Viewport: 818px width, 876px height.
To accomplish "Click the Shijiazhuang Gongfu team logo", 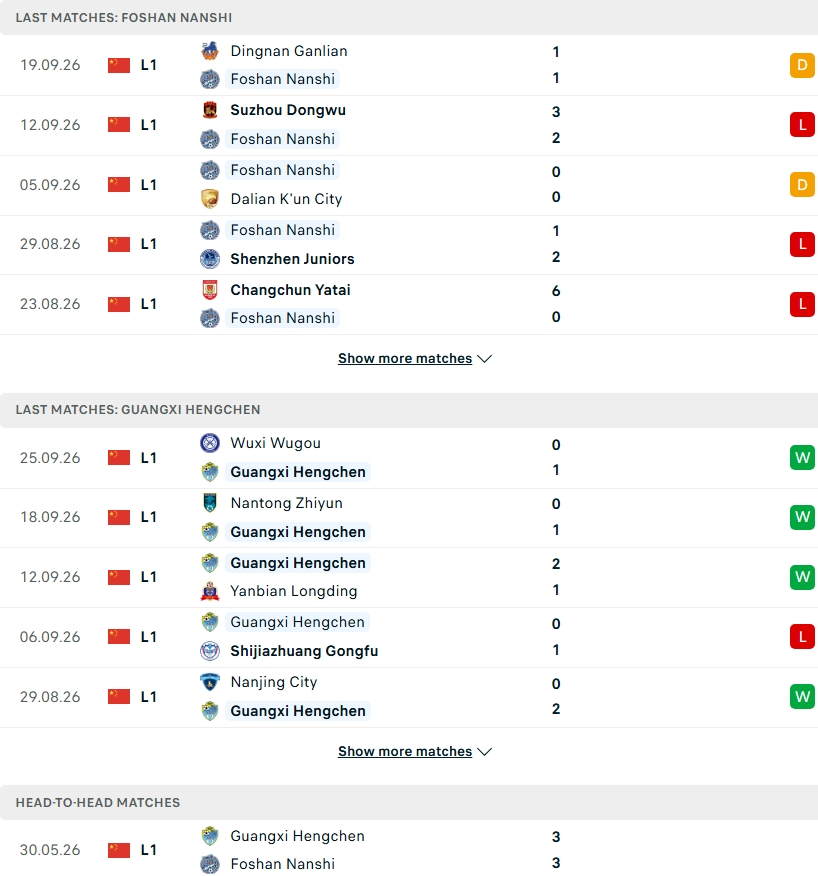I will click(210, 651).
